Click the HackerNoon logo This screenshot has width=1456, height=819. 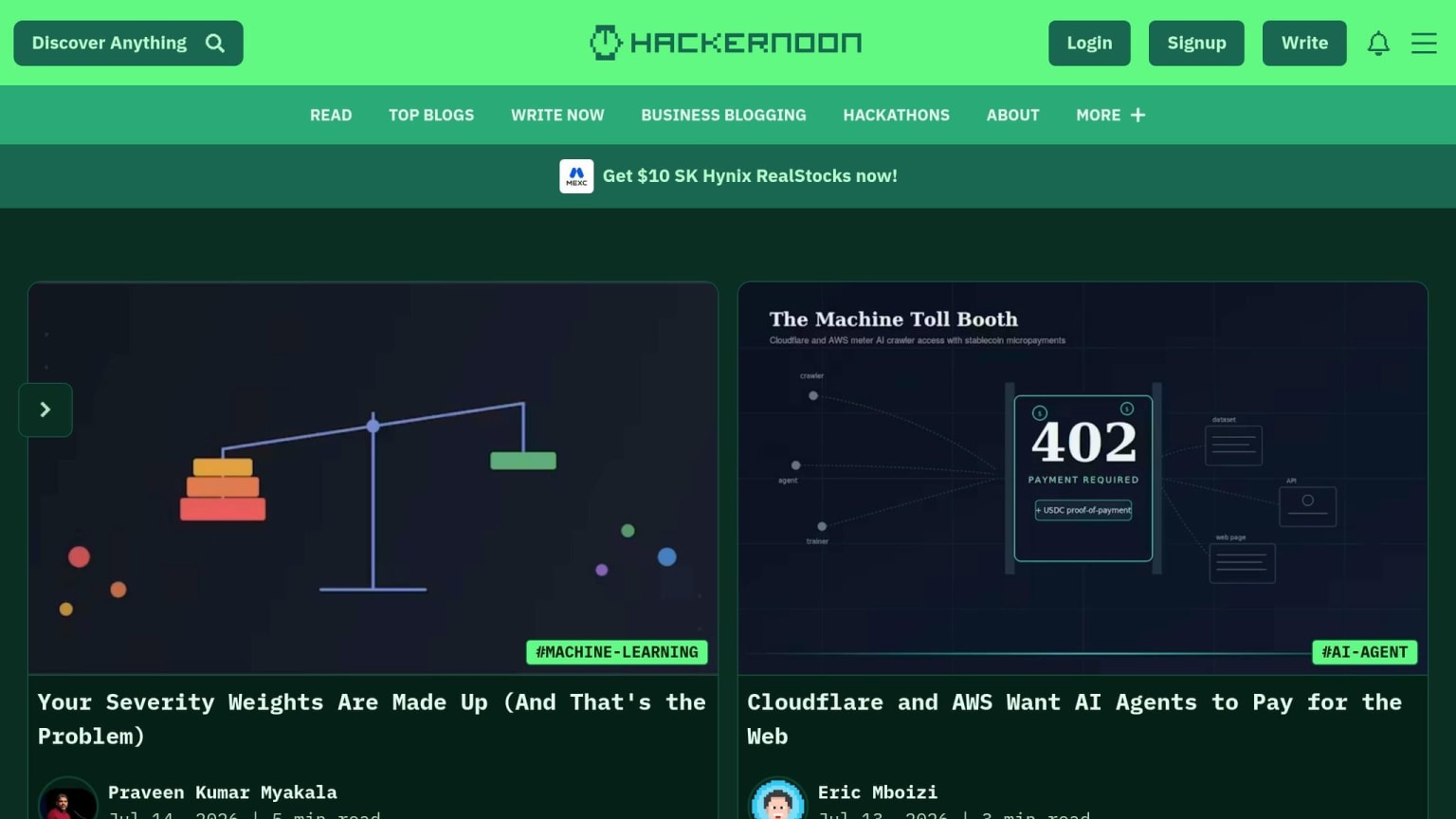tap(726, 43)
